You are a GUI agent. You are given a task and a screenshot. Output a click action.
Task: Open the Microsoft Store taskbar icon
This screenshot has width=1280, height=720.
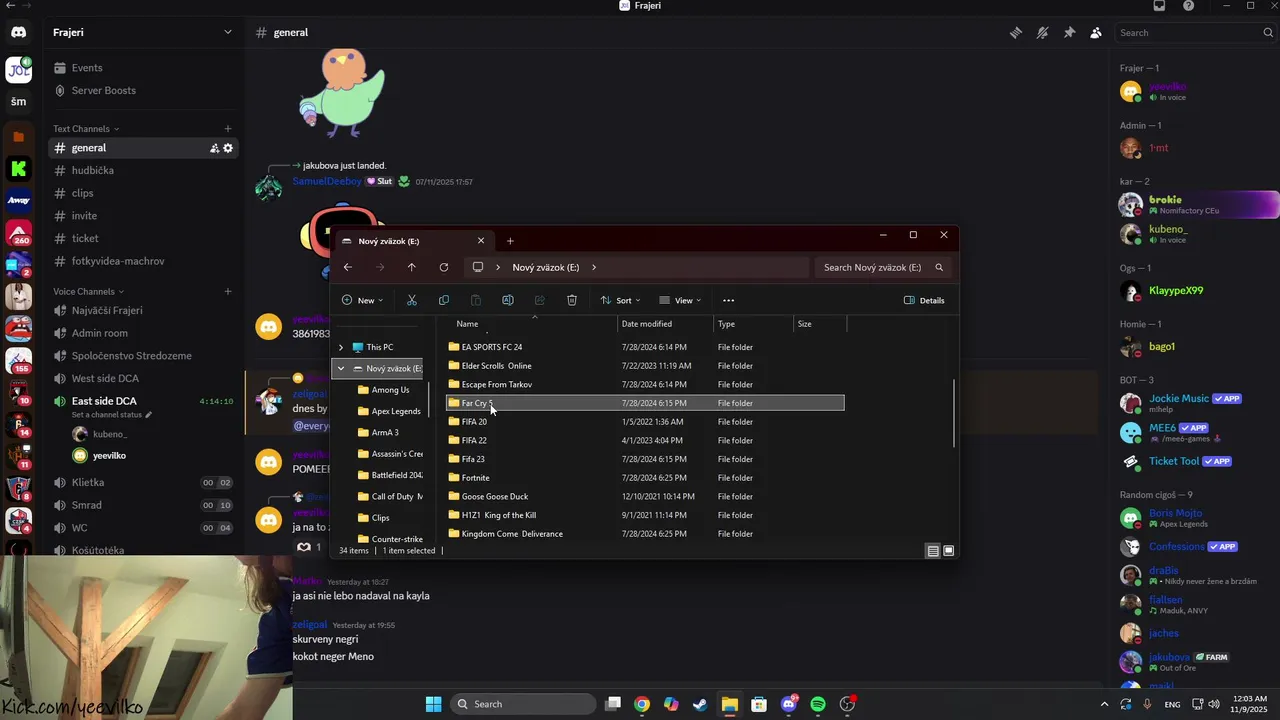(759, 704)
